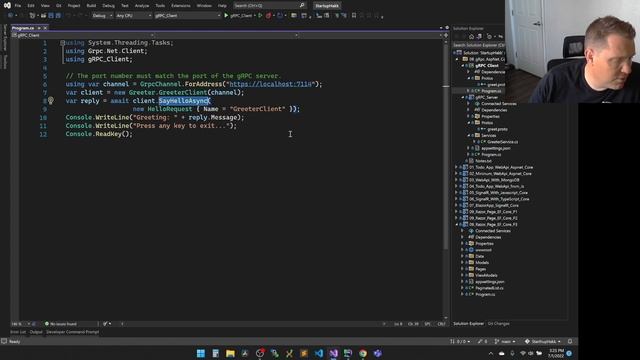Collapse the gRPC_Server project node
The image size is (640, 360).
(x=463, y=97)
